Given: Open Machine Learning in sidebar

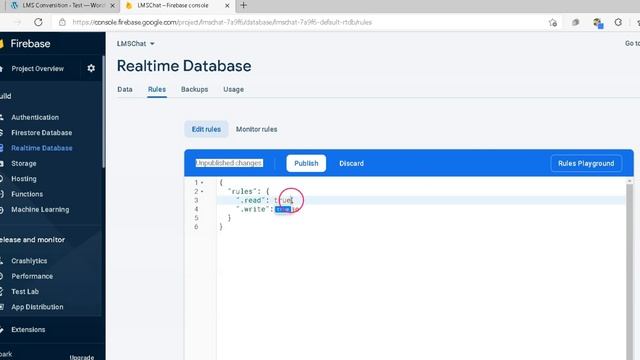Looking at the screenshot, I should pyautogui.click(x=40, y=209).
